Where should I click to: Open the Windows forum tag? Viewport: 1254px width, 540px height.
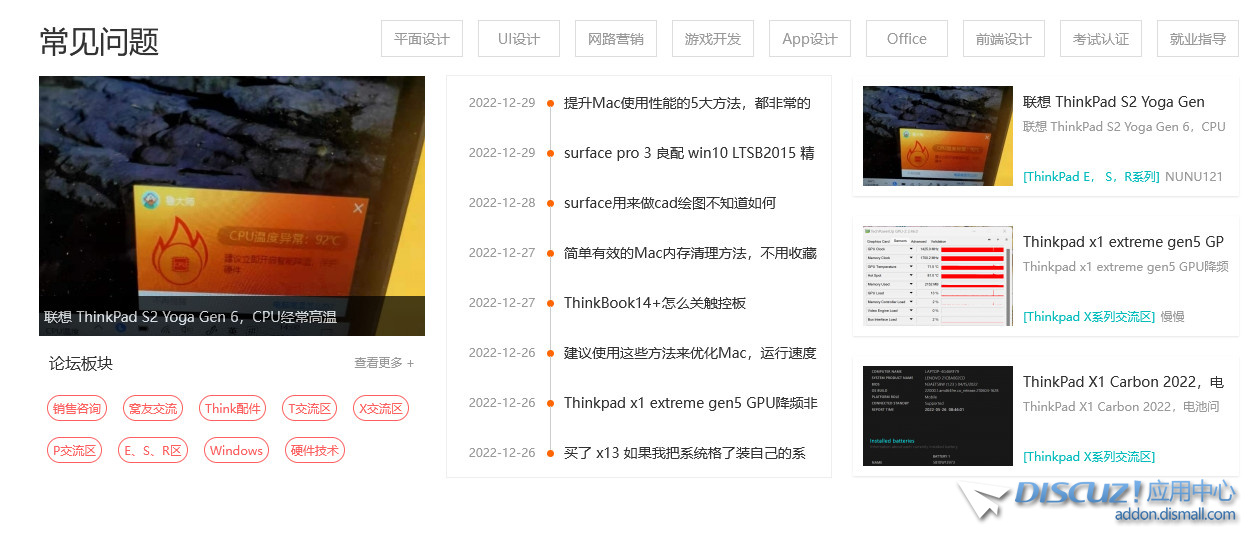[x=236, y=450]
